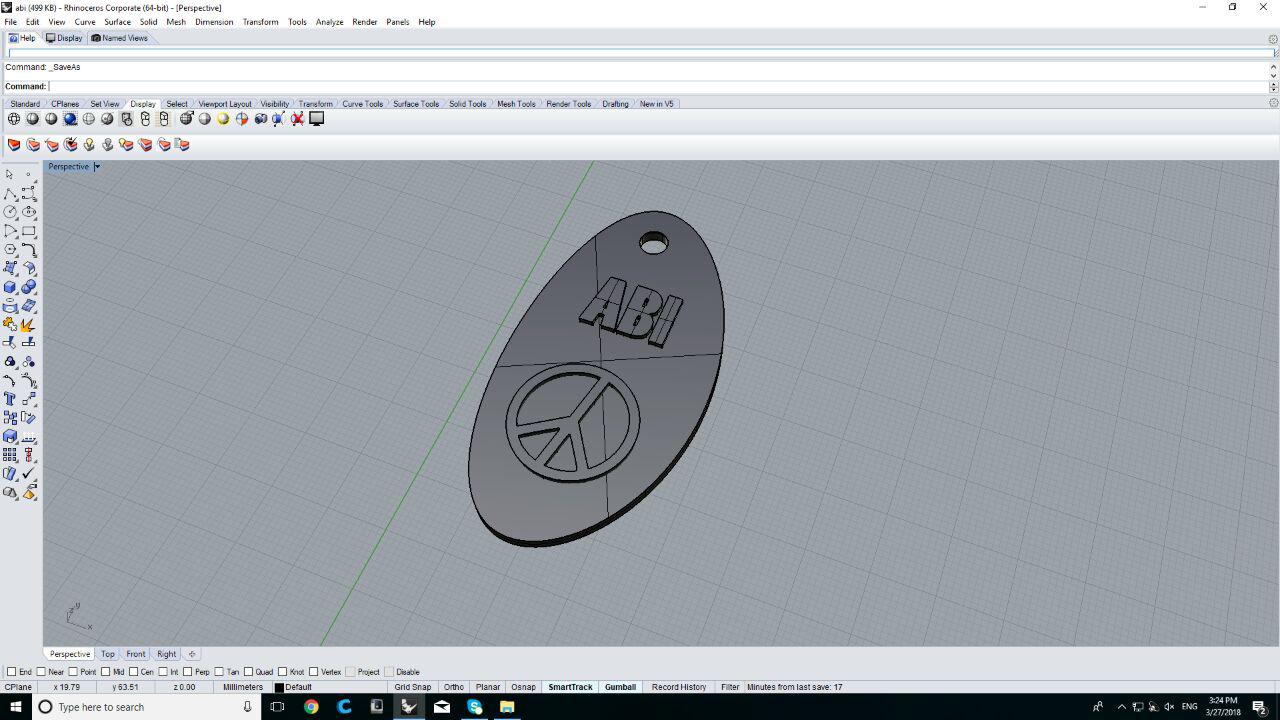Toggle Ortho mode in status bar

454,687
